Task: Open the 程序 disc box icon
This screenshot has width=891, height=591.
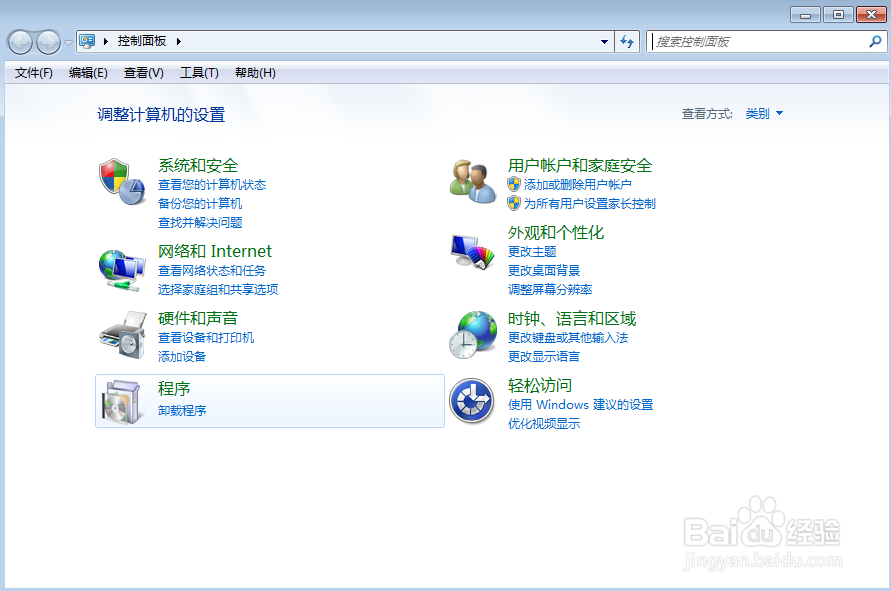Action: [x=122, y=401]
